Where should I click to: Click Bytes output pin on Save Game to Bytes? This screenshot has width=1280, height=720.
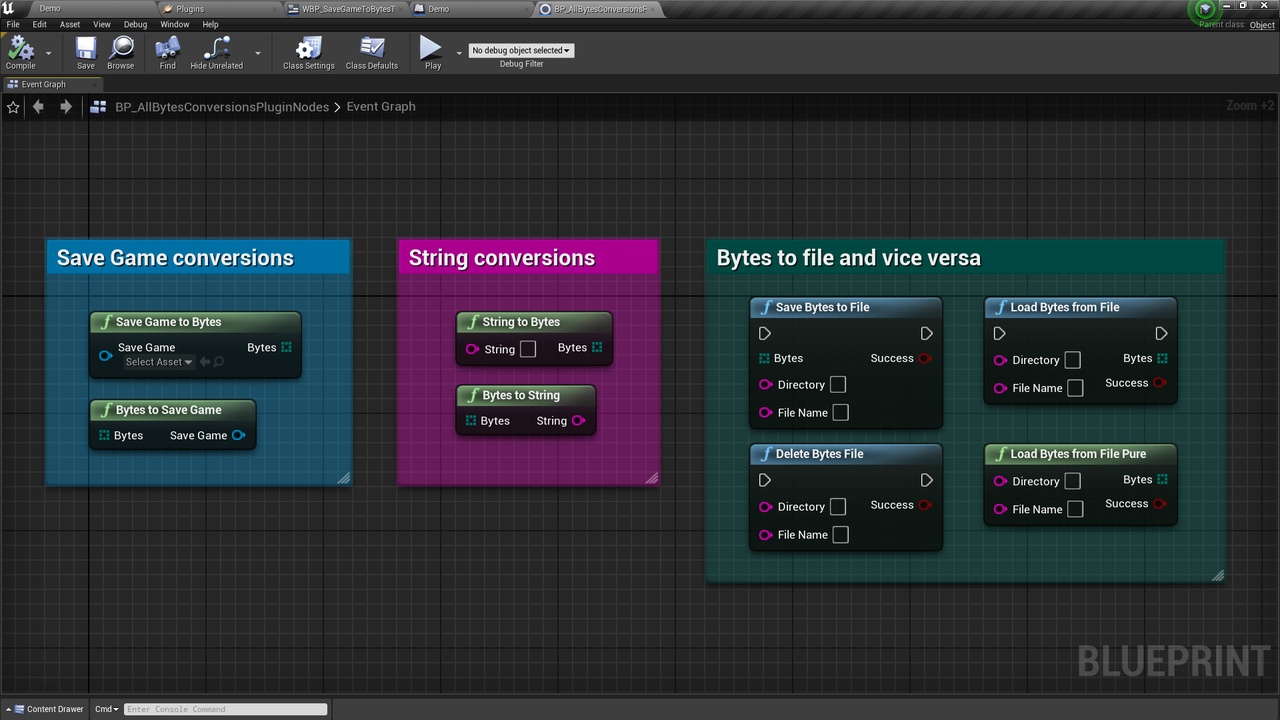pyautogui.click(x=287, y=348)
